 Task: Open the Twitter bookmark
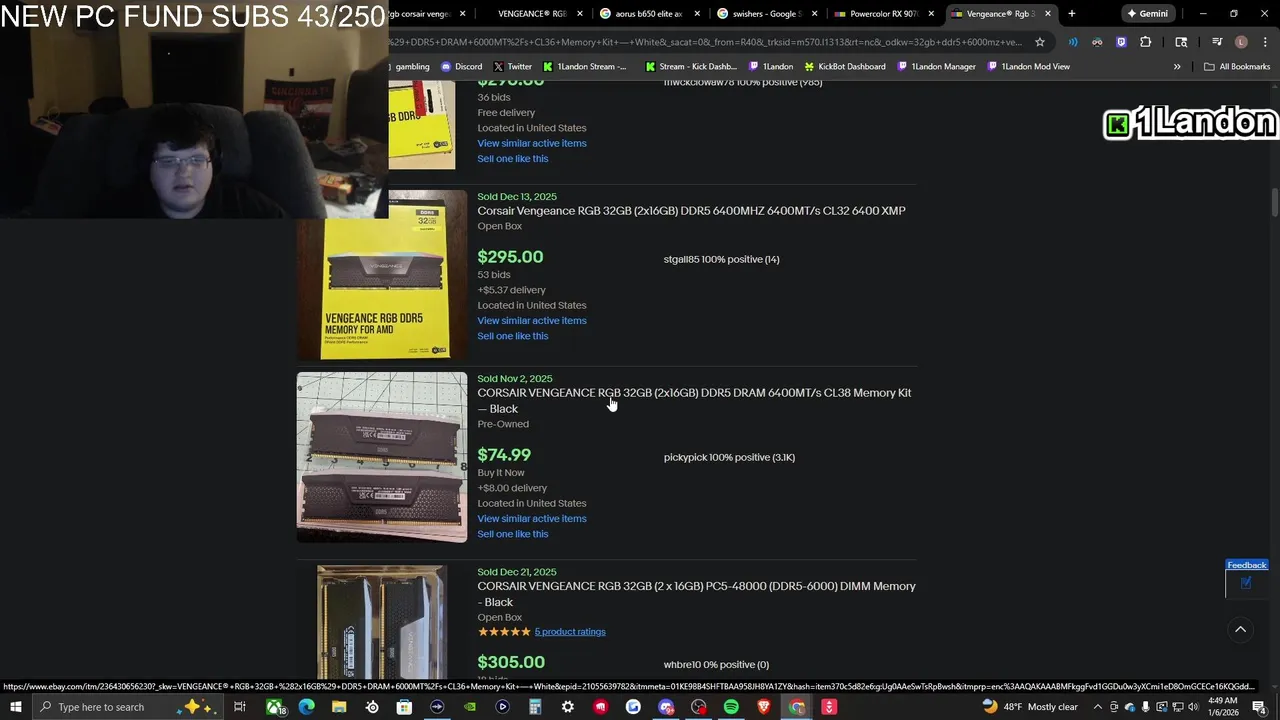point(512,66)
